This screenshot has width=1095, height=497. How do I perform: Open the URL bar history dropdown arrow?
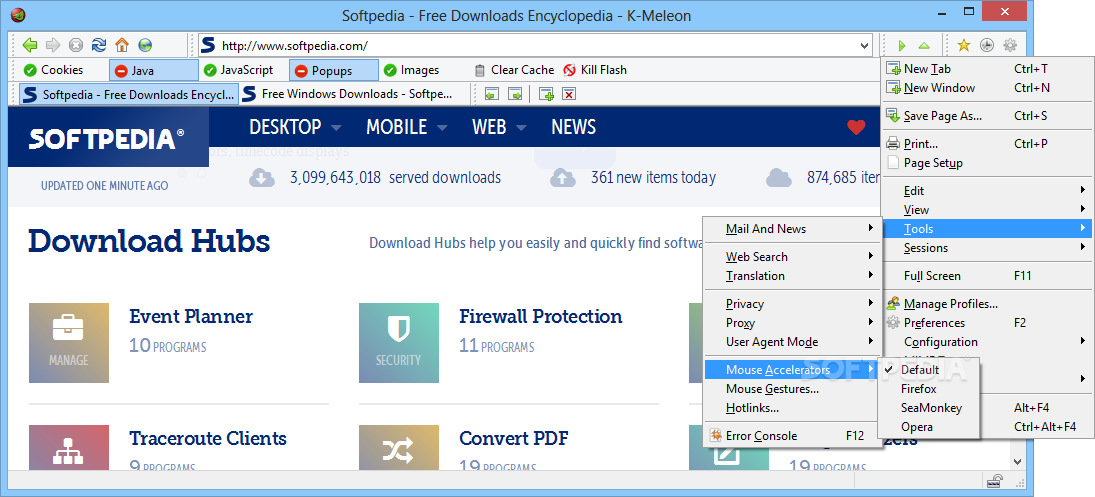point(865,46)
